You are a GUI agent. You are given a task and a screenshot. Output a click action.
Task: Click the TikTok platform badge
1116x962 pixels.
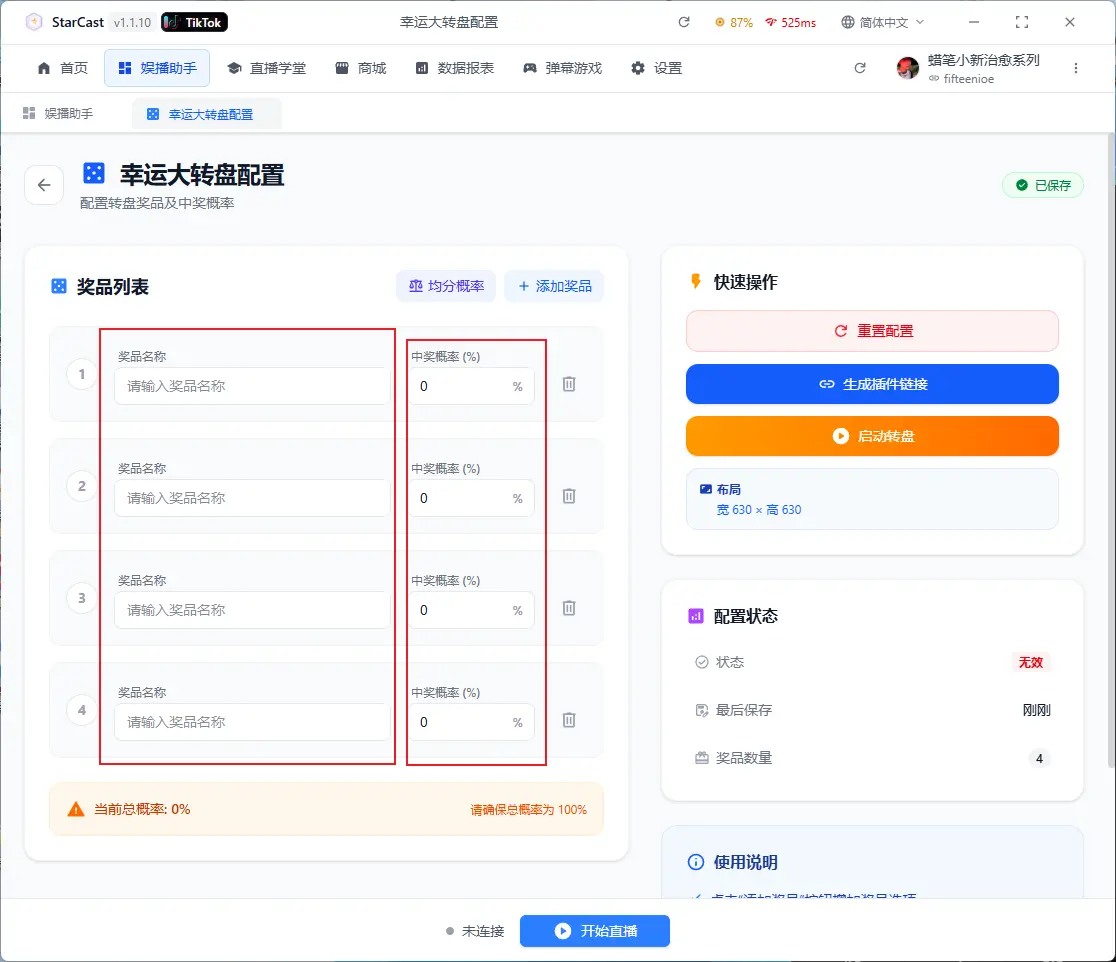(x=194, y=22)
